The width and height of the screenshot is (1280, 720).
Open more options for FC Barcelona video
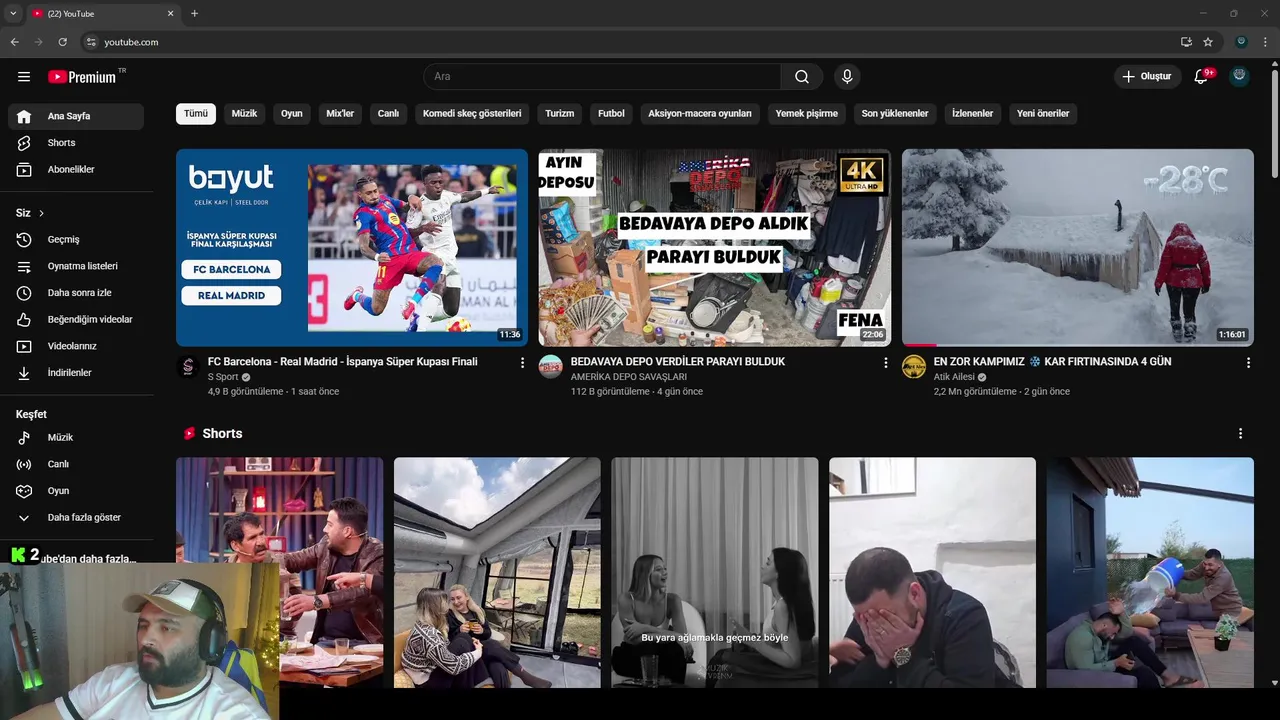pyautogui.click(x=522, y=363)
